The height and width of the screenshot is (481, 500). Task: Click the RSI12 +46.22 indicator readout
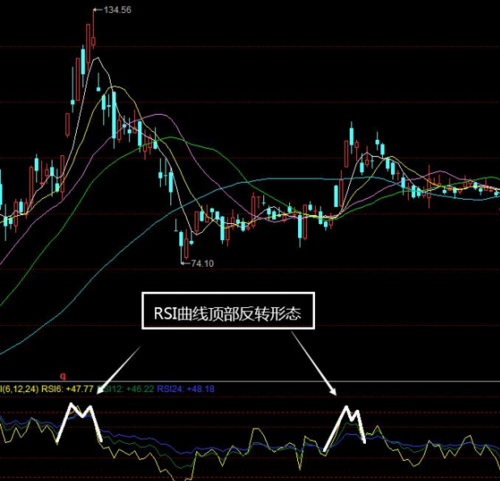(x=126, y=389)
